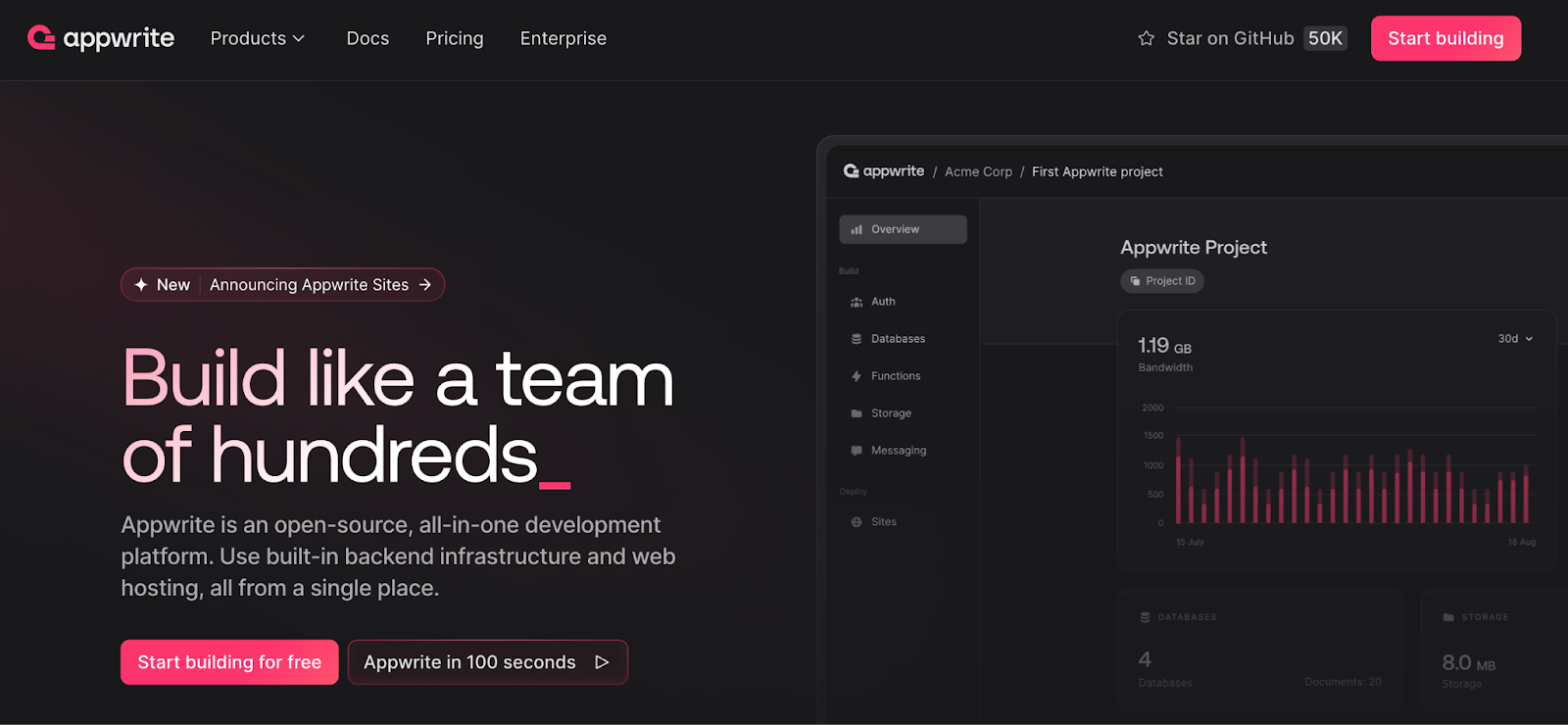Viewport: 1568px width, 725px height.
Task: Open the Announcing Appwrite Sites banner link
Action: click(x=309, y=285)
